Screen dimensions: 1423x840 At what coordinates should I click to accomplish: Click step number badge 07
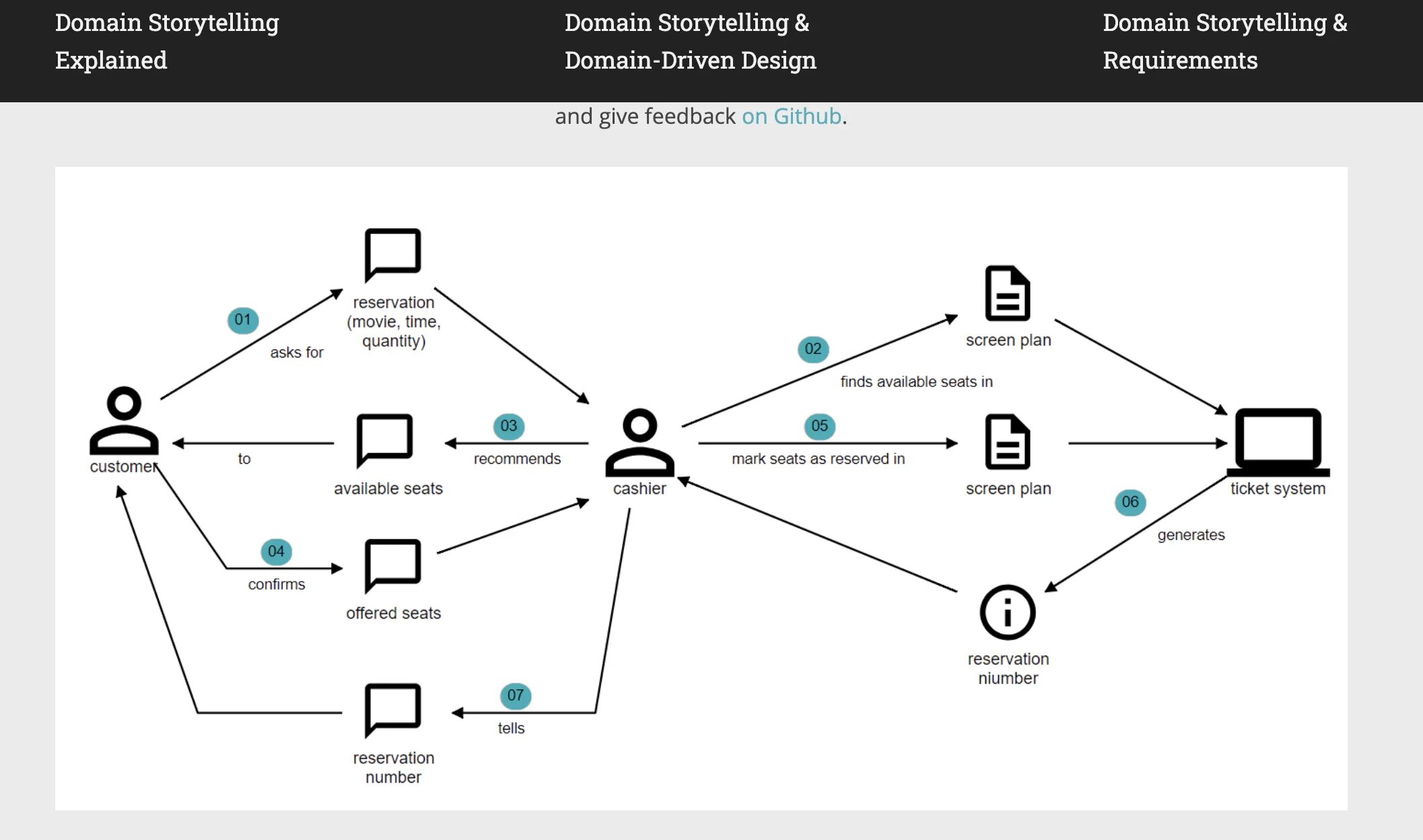[x=515, y=695]
